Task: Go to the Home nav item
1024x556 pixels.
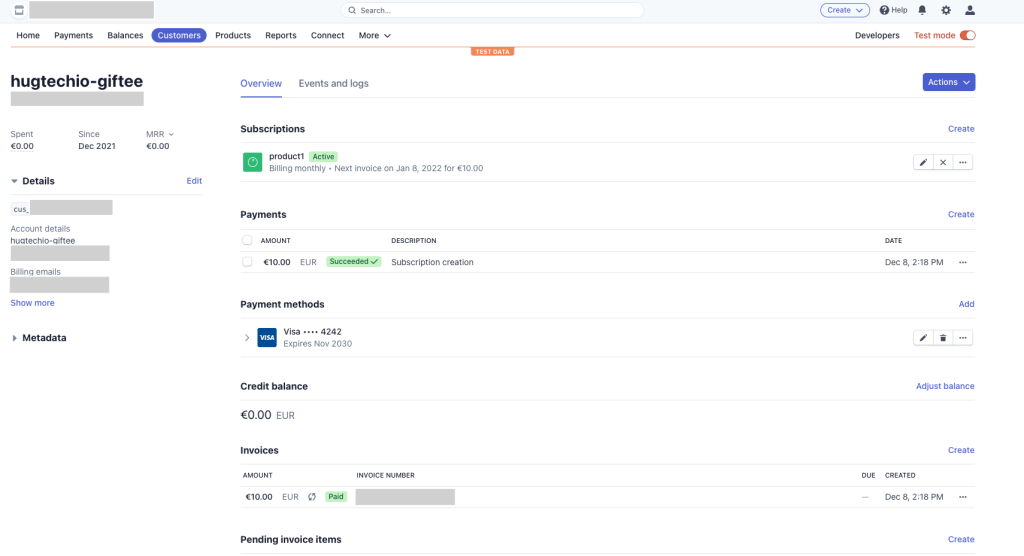Action: pos(28,35)
